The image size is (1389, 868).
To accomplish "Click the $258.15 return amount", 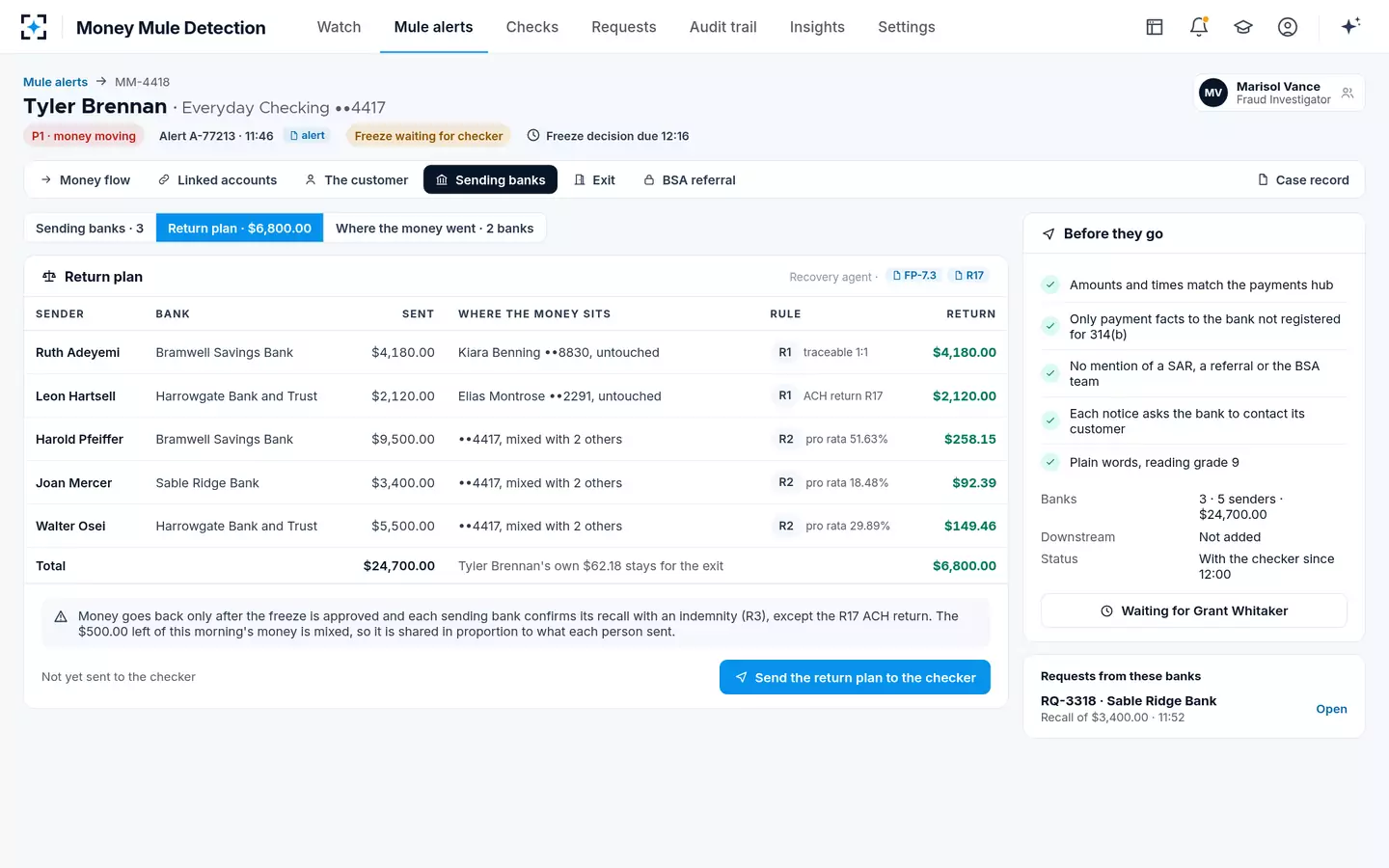I will pyautogui.click(x=969, y=439).
